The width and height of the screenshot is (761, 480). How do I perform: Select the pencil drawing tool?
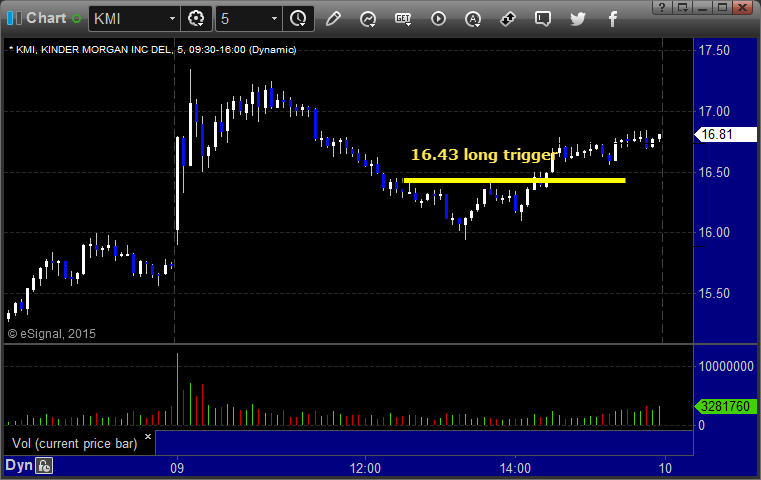[333, 19]
